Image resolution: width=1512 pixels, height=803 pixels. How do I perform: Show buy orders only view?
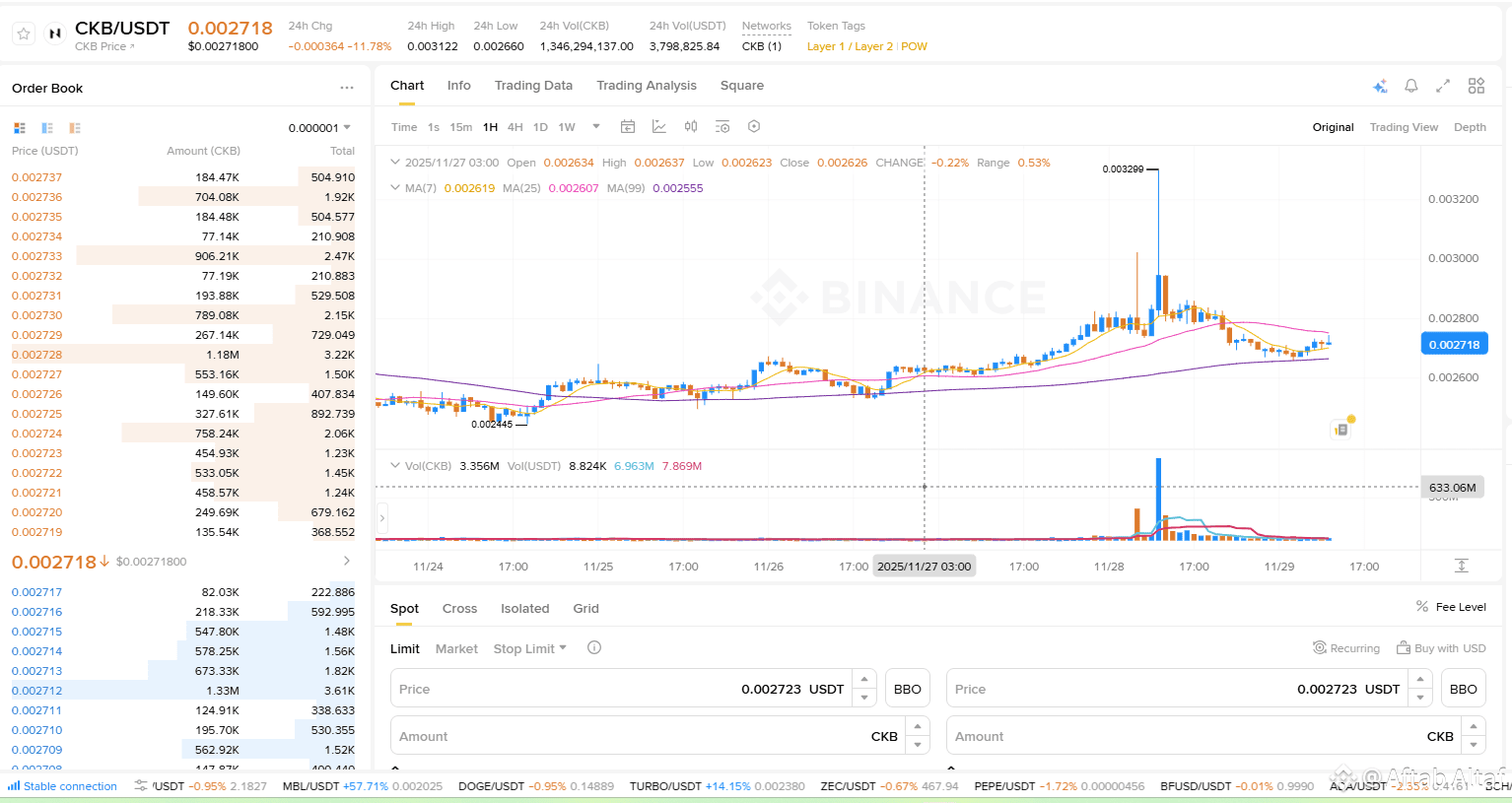(x=47, y=128)
